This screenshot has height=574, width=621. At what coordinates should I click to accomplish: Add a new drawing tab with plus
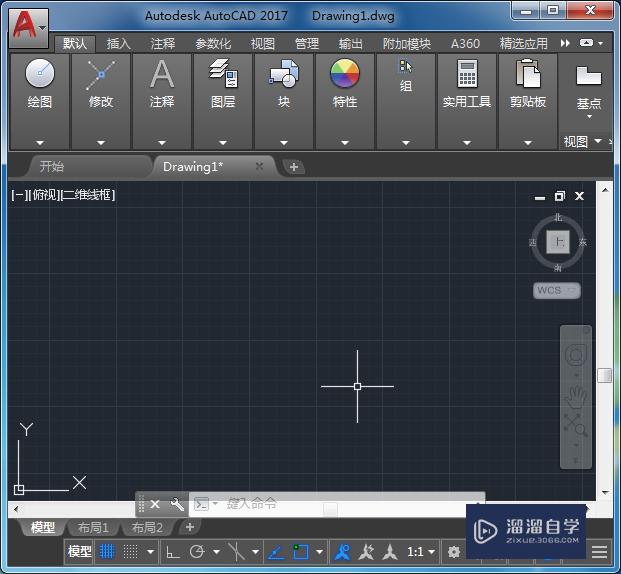pos(293,167)
